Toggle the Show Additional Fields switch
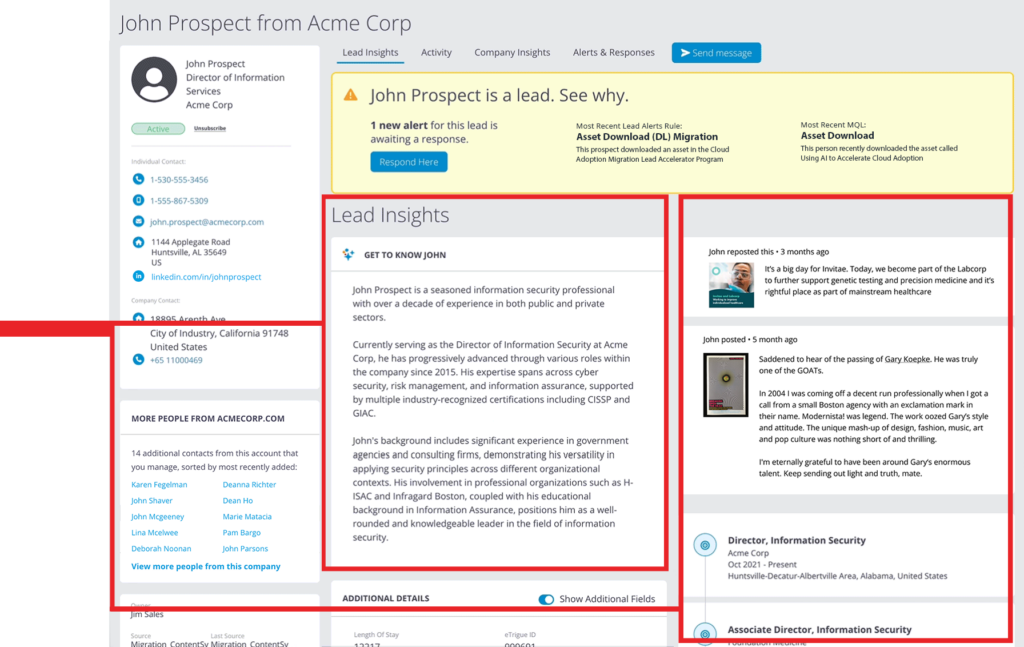Viewport: 1024px width, 647px height. tap(546, 599)
